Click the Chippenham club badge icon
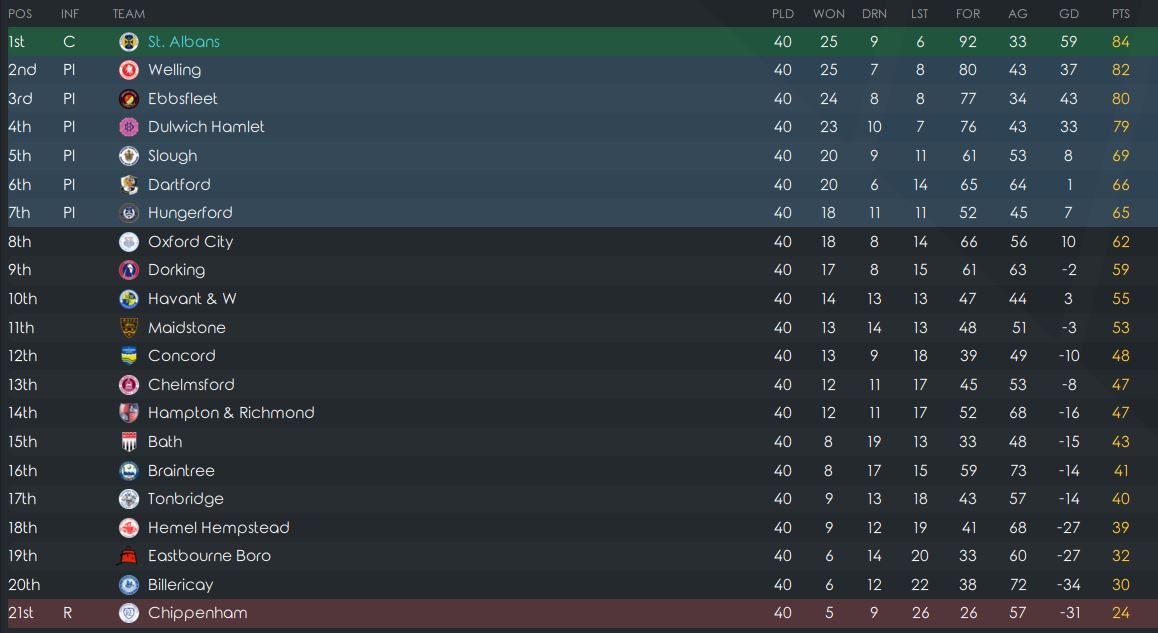1158x633 pixels. click(128, 613)
